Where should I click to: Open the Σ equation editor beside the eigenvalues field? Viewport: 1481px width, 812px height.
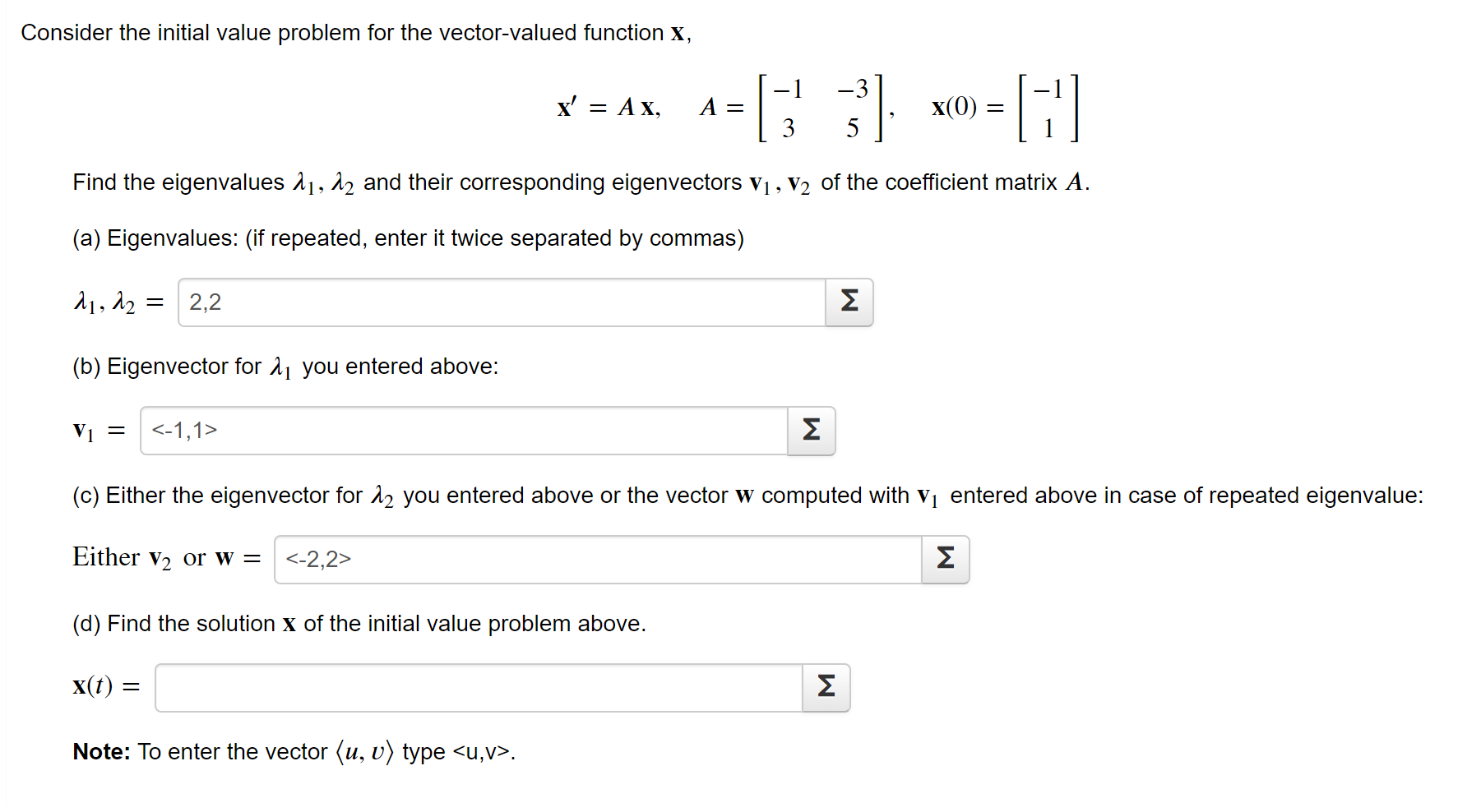pyautogui.click(x=848, y=302)
